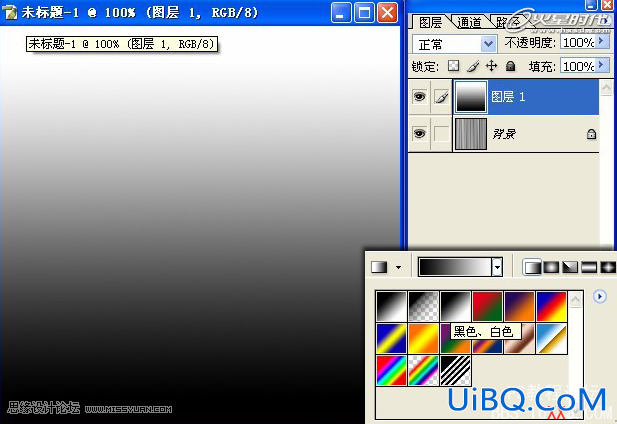
Task: Open the opacity slider arrow
Action: coord(602,41)
